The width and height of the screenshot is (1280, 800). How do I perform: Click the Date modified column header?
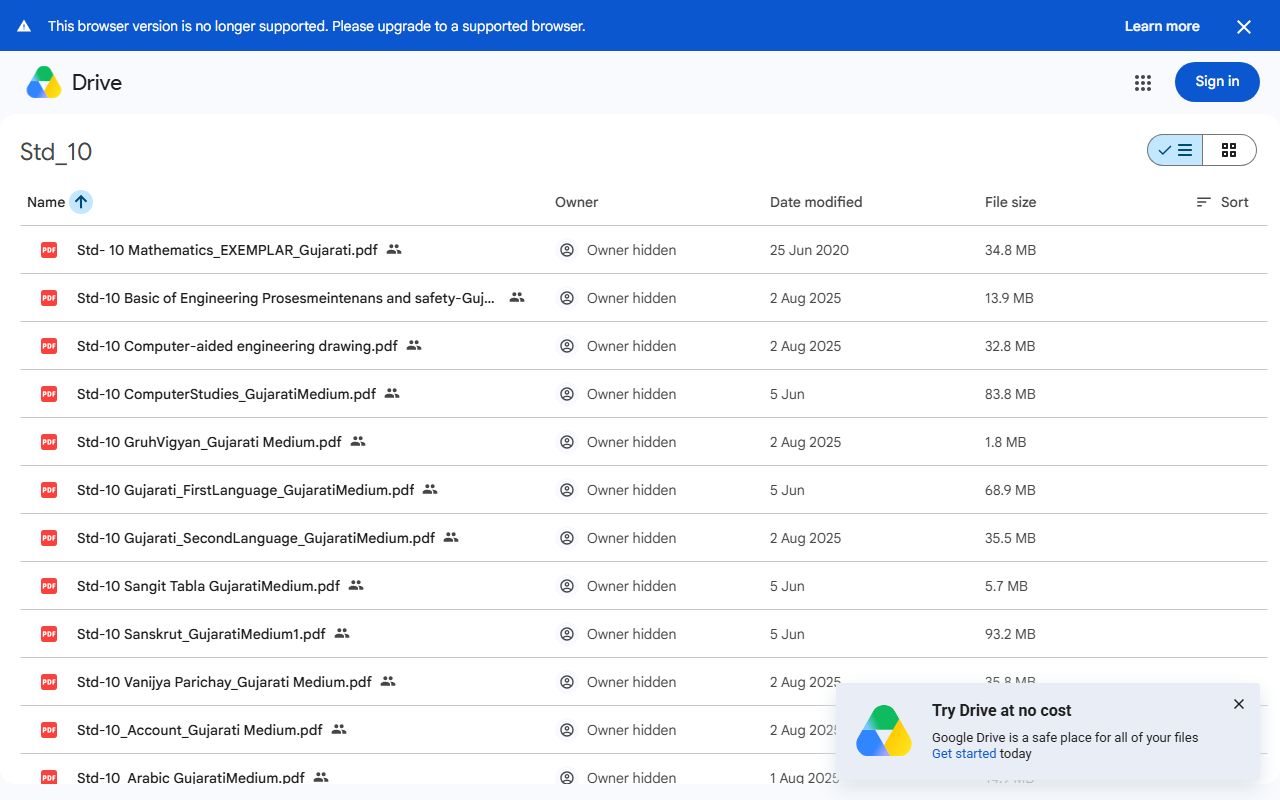click(816, 202)
